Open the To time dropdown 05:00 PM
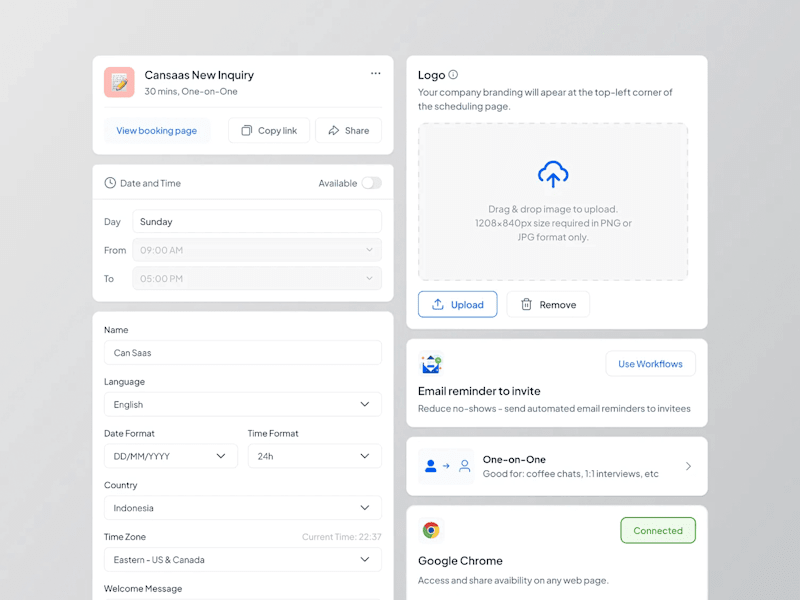Image resolution: width=800 pixels, height=600 pixels. click(x=257, y=279)
